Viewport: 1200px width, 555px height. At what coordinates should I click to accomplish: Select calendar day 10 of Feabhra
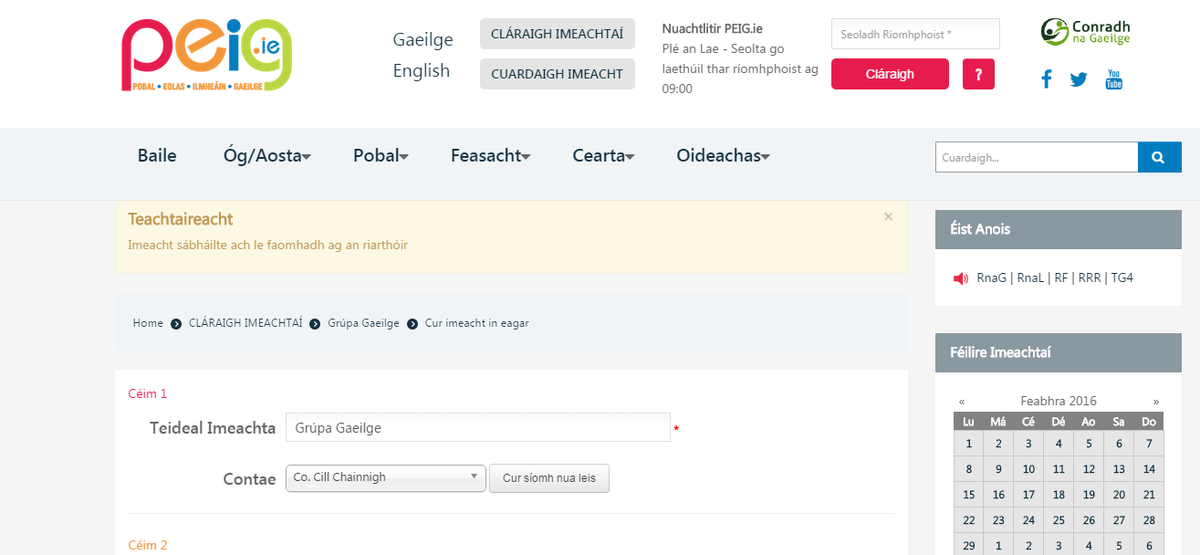1029,469
